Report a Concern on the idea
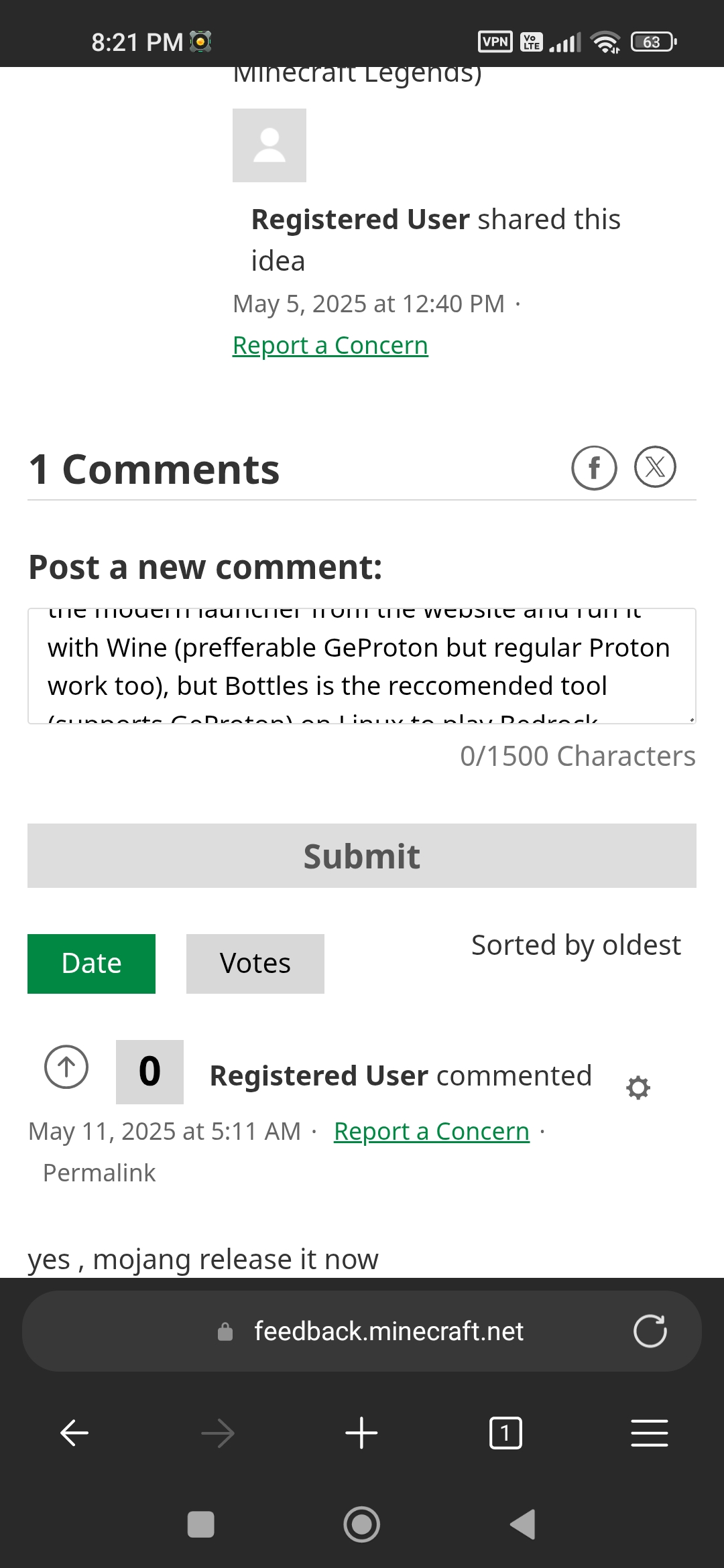724x1568 pixels. coord(330,346)
